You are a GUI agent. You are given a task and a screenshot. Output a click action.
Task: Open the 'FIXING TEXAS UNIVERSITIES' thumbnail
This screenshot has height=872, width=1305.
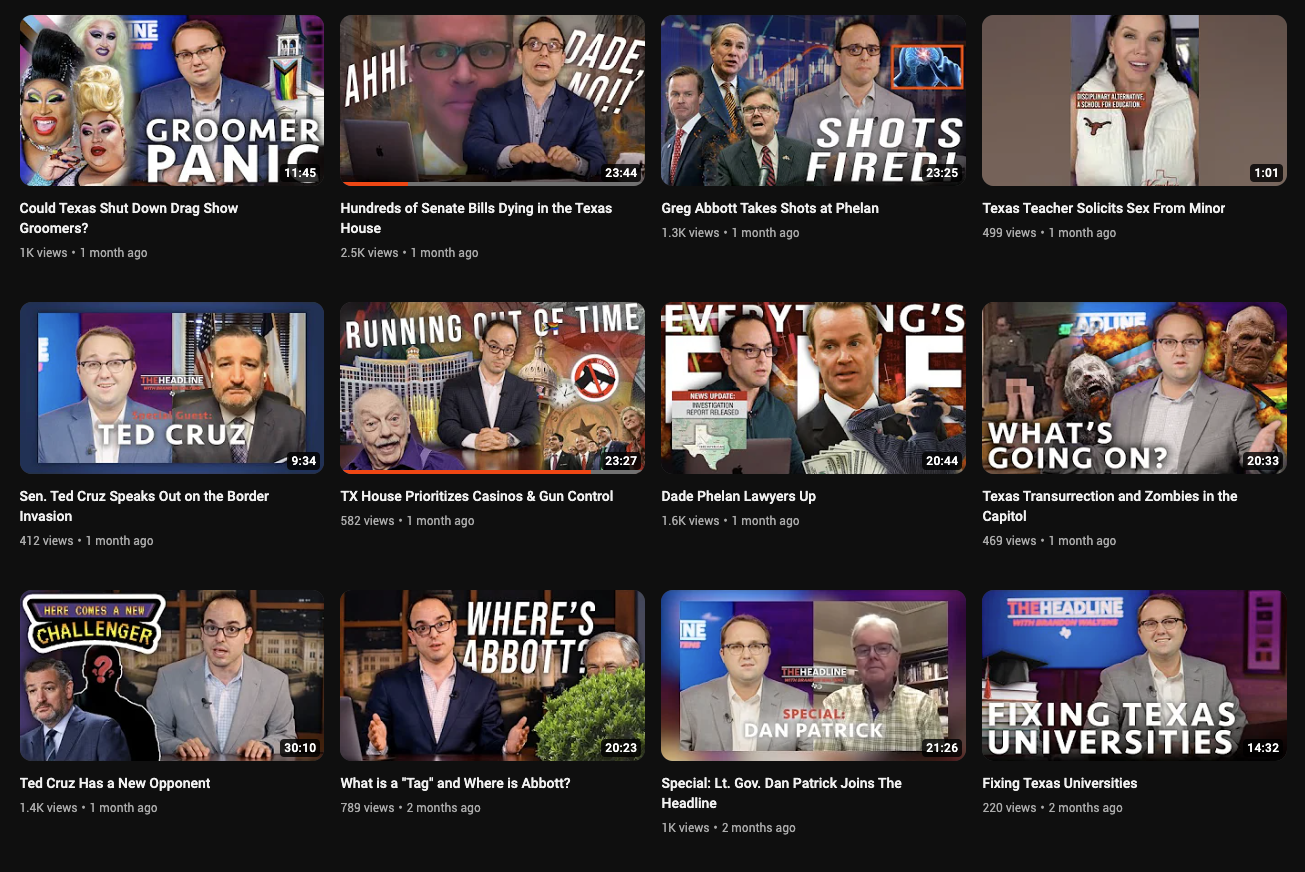click(x=1134, y=675)
